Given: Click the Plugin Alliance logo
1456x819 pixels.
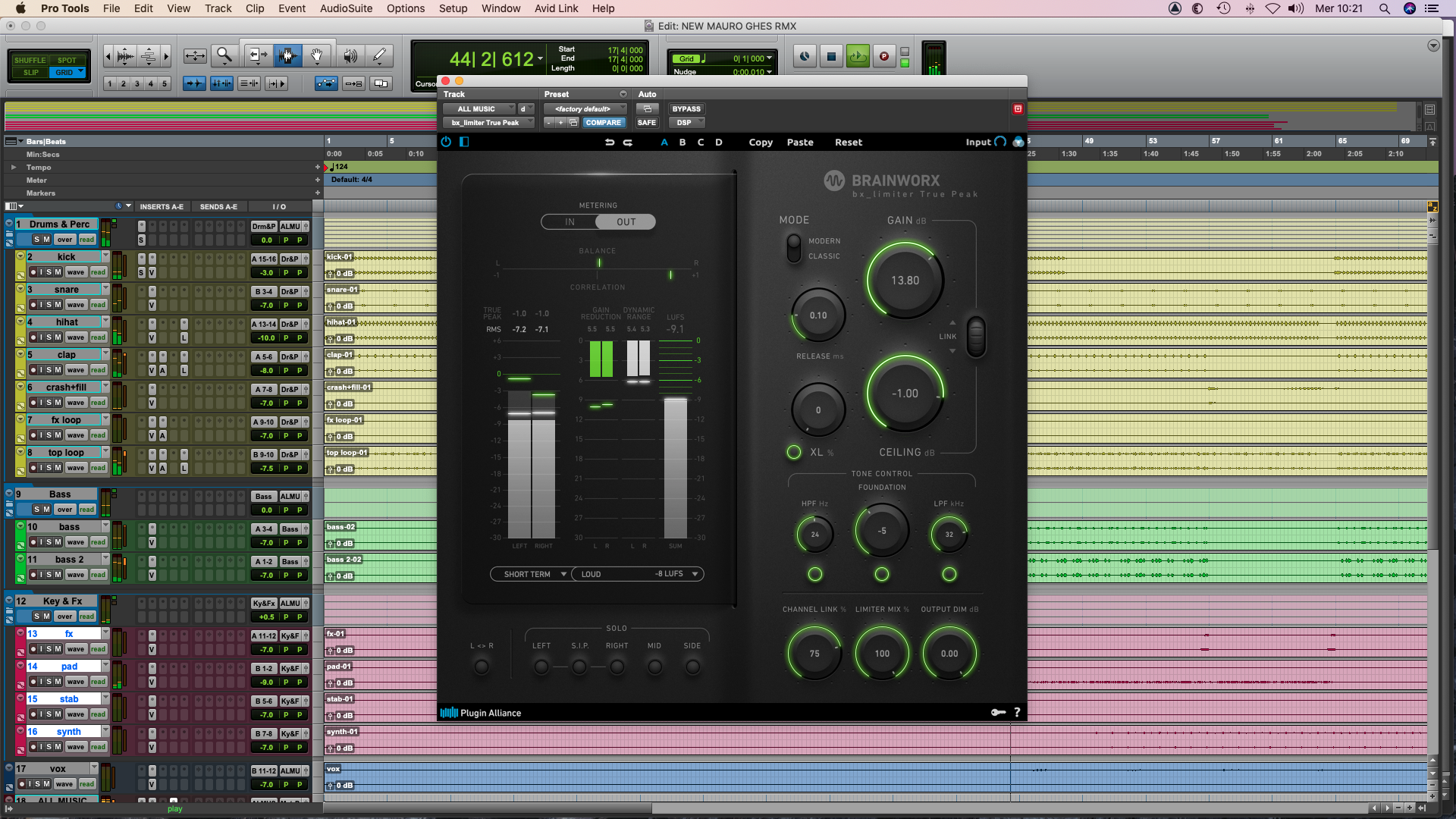Looking at the screenshot, I should (x=481, y=713).
